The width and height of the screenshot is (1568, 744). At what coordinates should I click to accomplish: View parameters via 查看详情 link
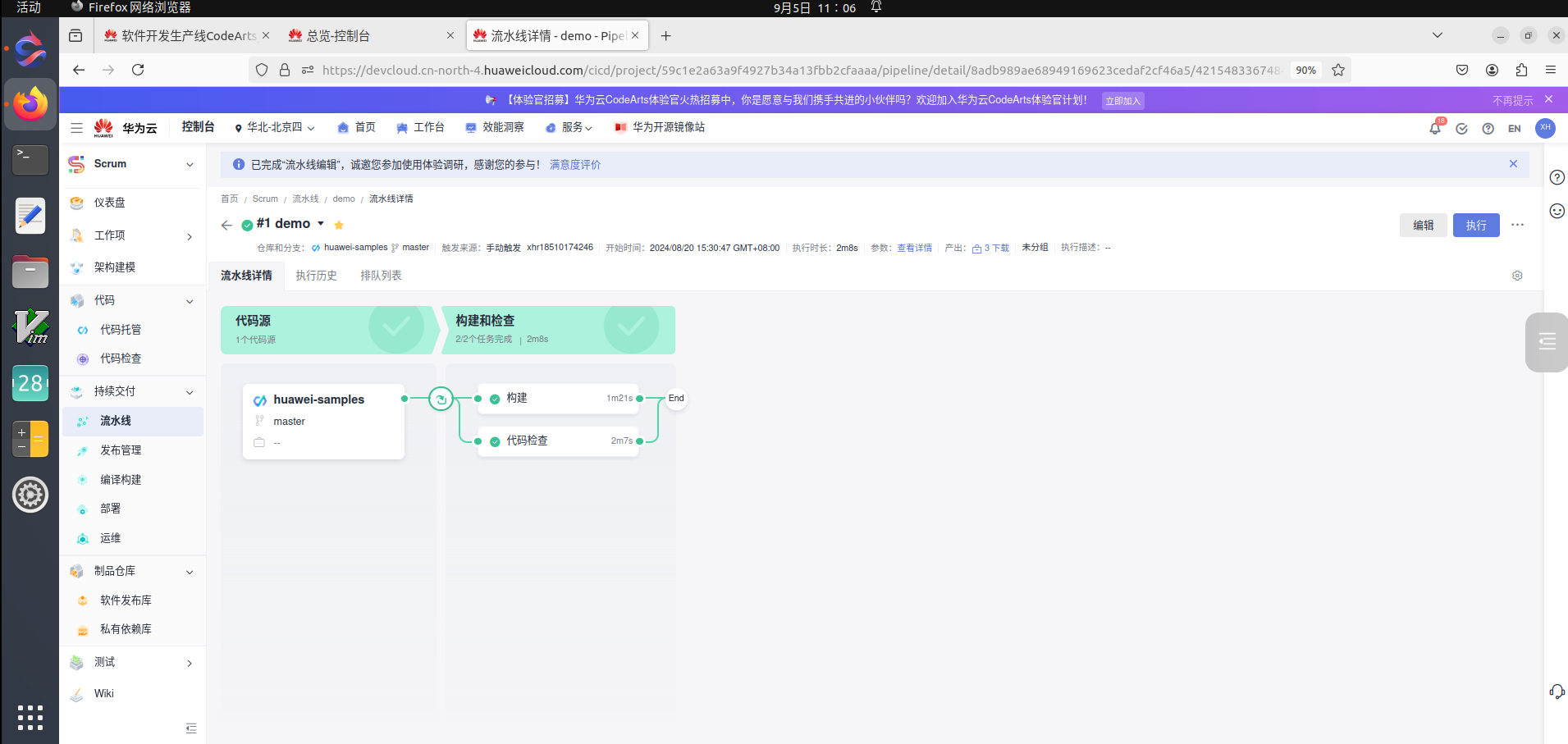pos(914,248)
